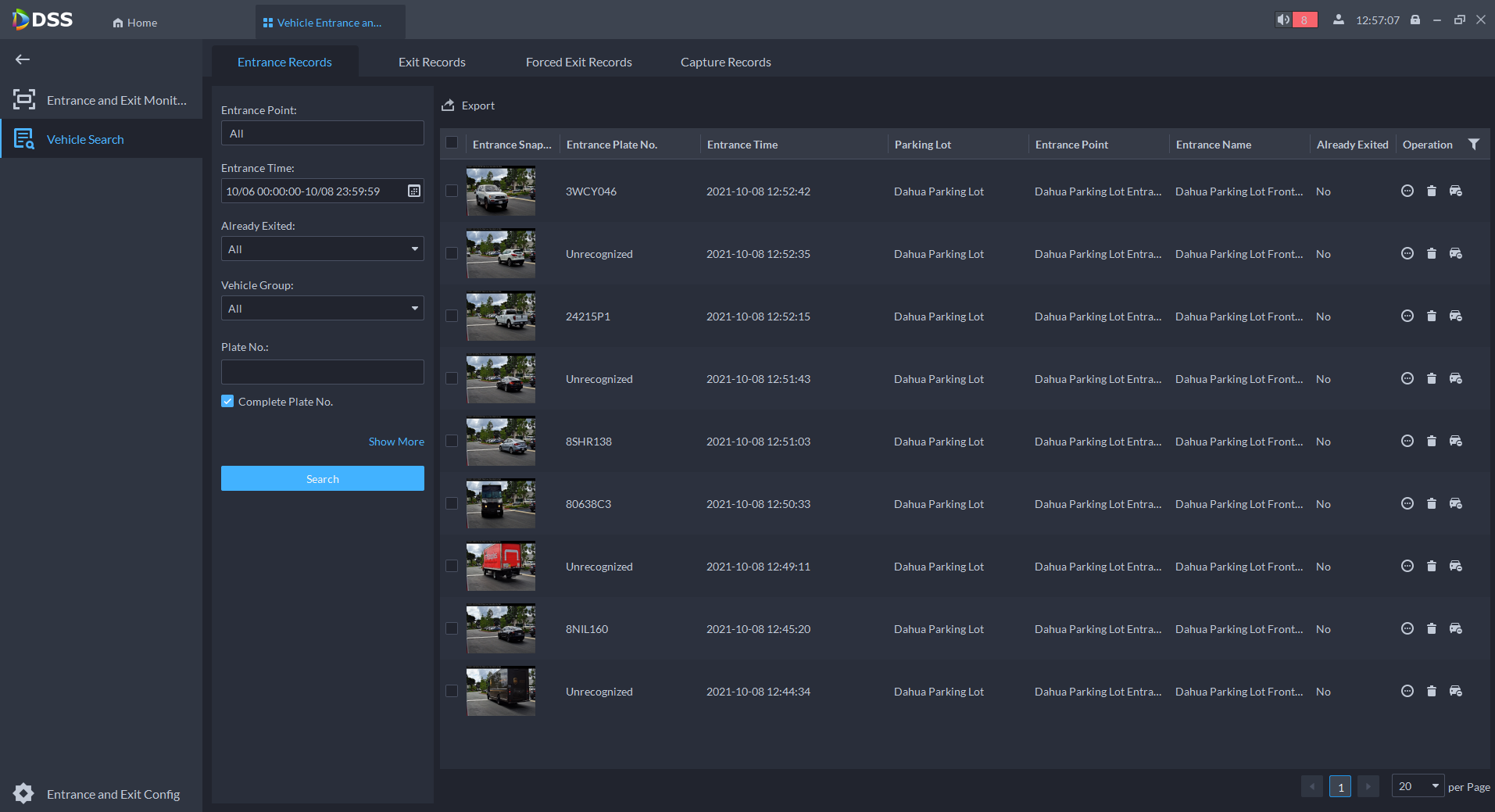Expand the Vehicle Group dropdown
The height and width of the screenshot is (812, 1495).
[322, 309]
